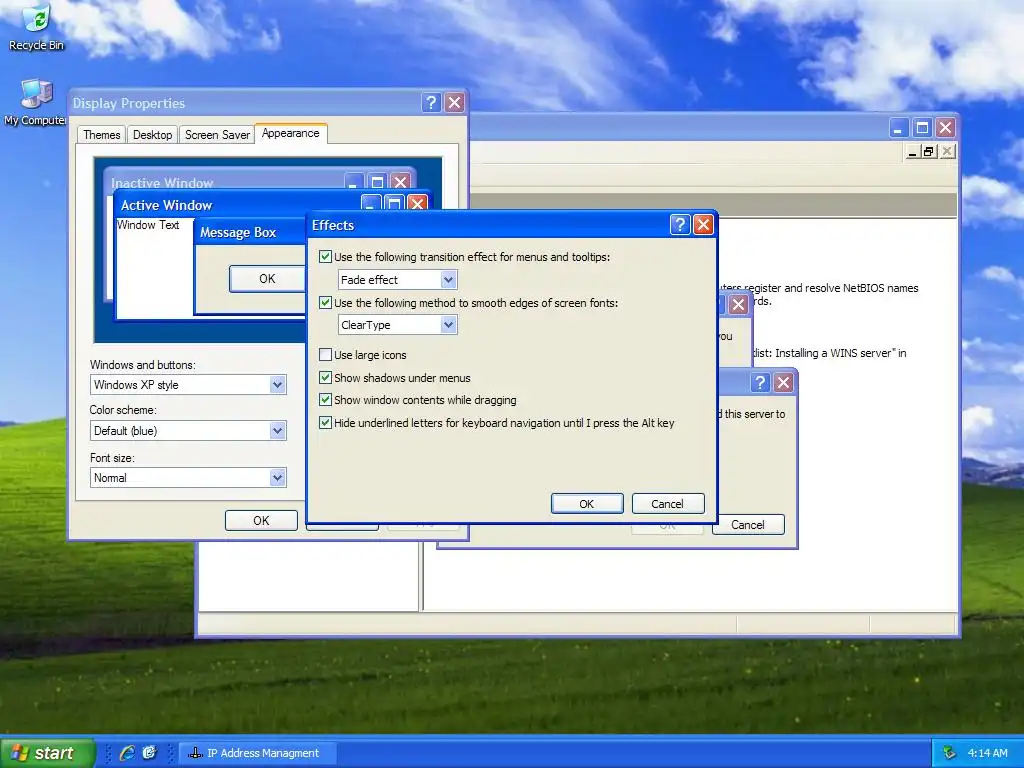Click the second quick launch icon

150,753
